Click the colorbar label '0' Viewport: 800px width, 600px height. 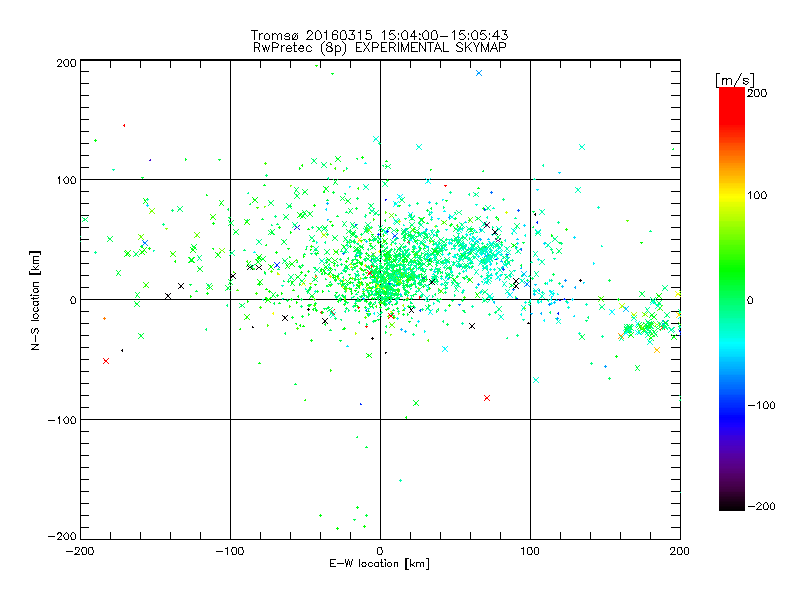click(x=750, y=300)
